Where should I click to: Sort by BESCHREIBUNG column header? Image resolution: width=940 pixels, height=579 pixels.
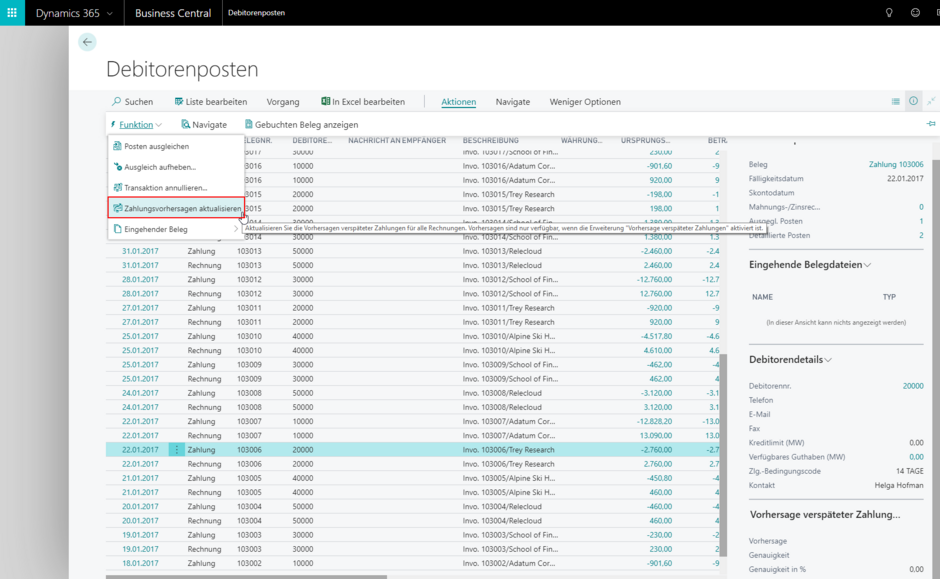[490, 140]
